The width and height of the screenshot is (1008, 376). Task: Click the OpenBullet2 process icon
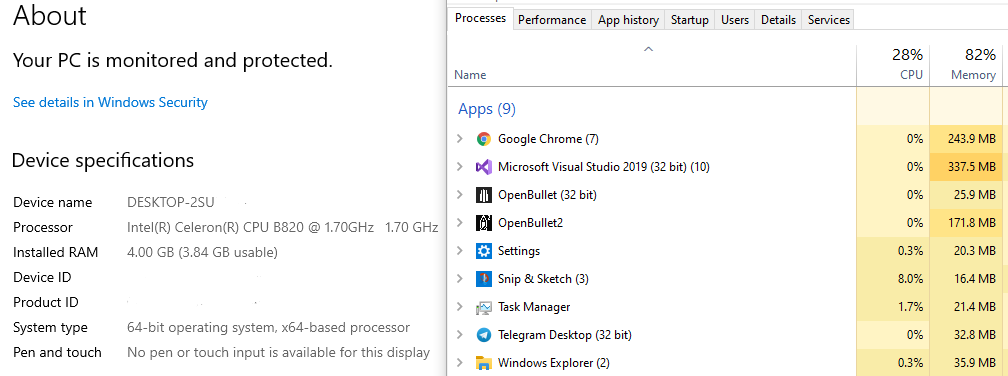point(483,223)
